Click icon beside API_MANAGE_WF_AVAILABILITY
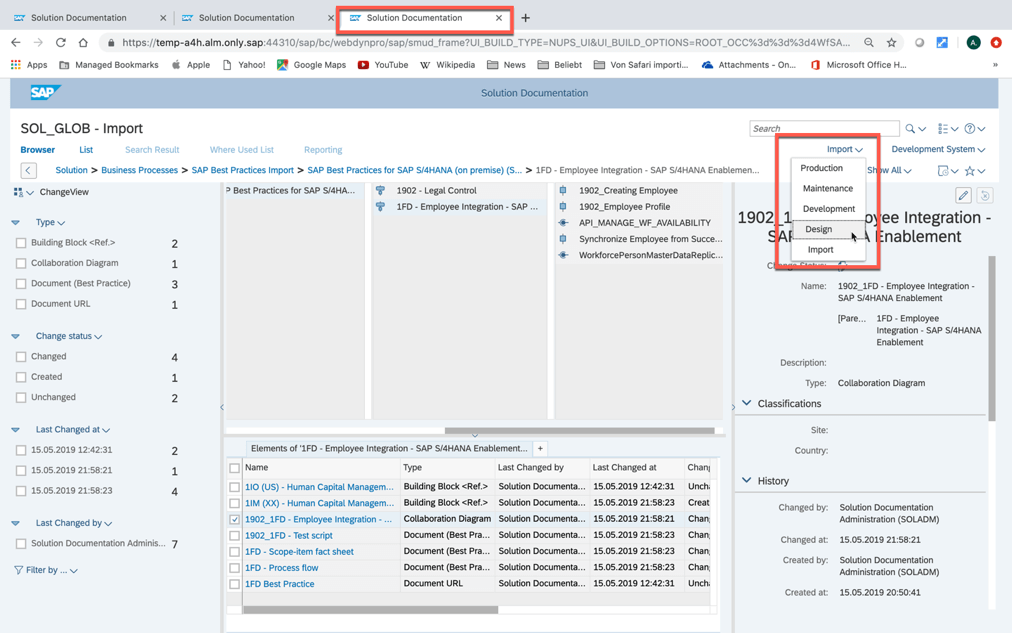Viewport: 1012px width, 633px height. coord(563,223)
